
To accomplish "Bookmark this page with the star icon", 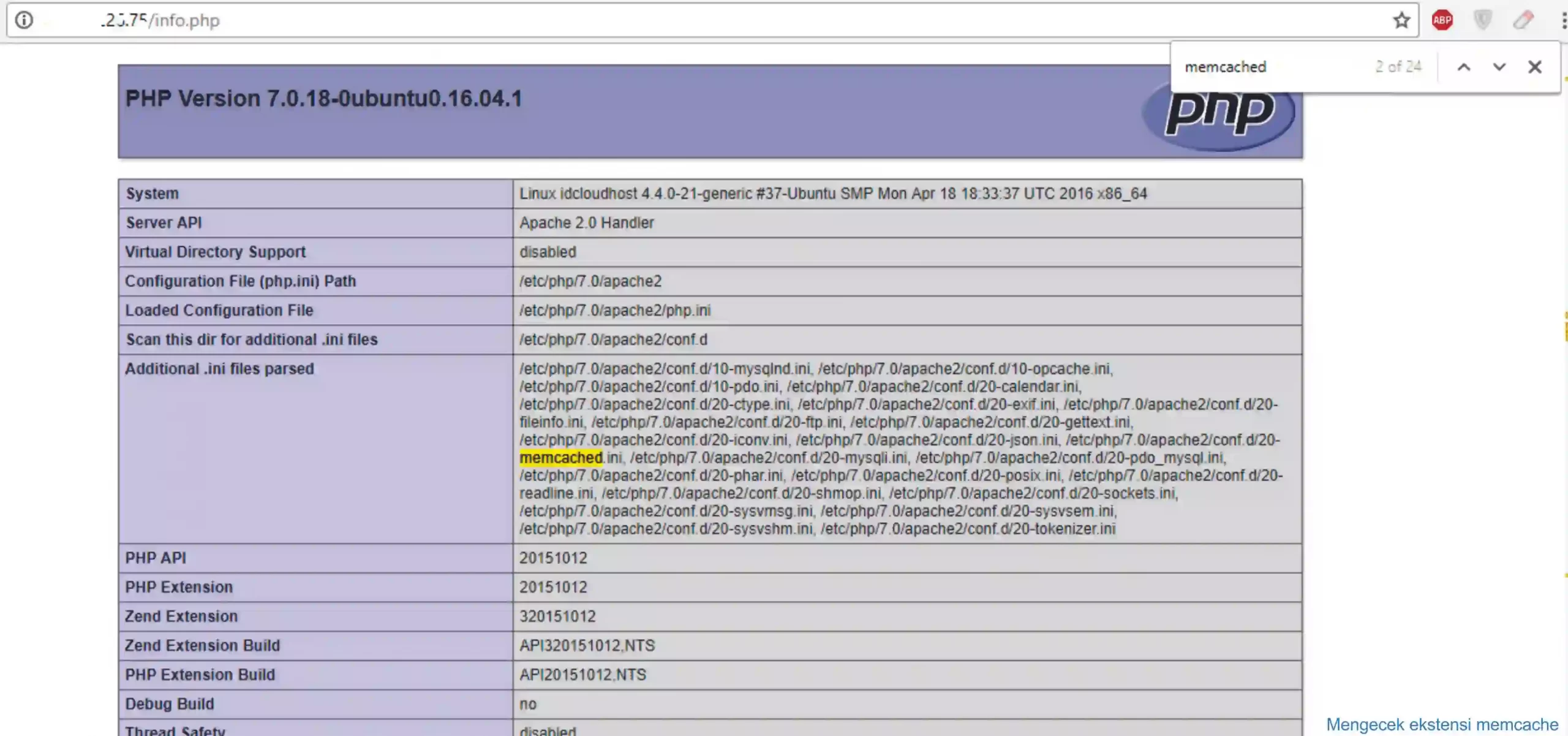I will pyautogui.click(x=1401, y=20).
